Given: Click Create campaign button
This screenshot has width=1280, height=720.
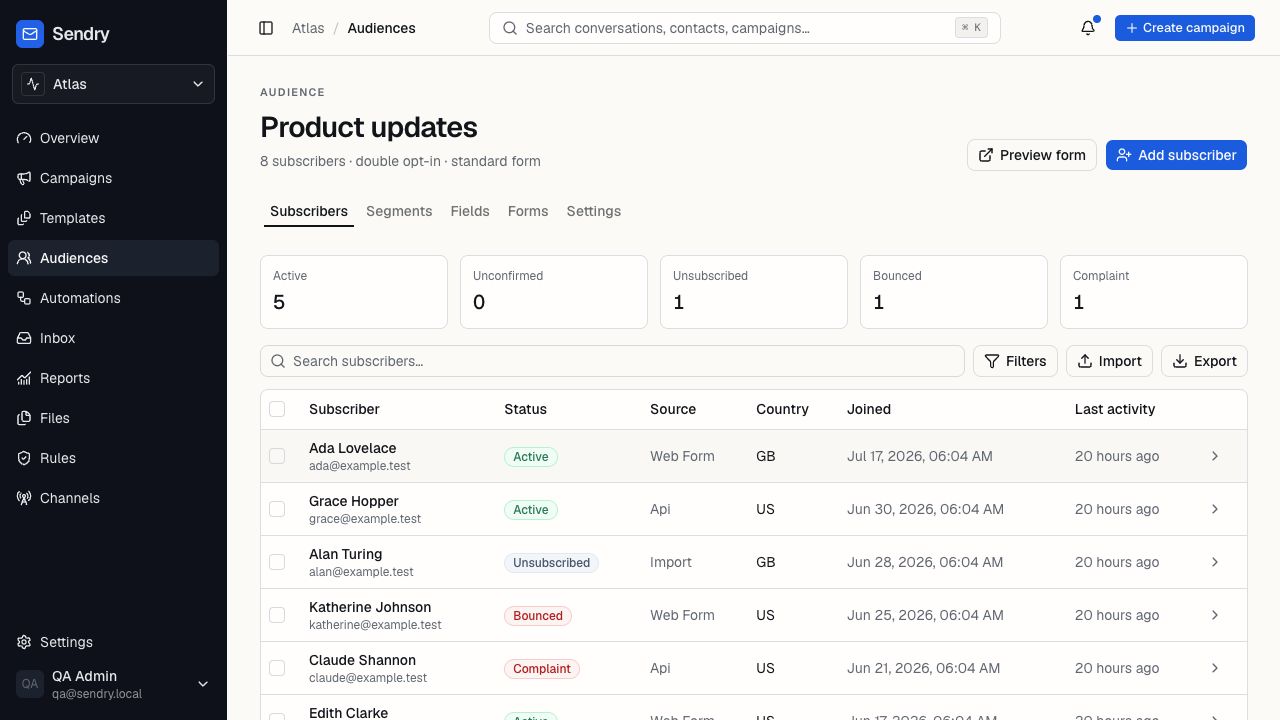Looking at the screenshot, I should tap(1185, 28).
